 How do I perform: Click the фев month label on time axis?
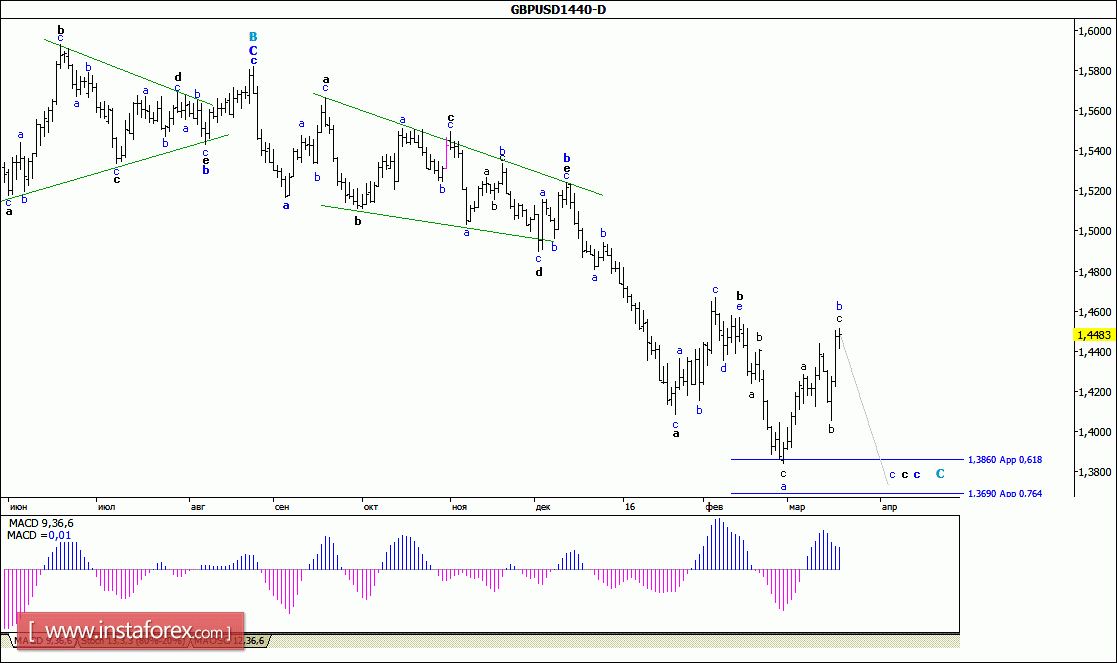(x=714, y=507)
